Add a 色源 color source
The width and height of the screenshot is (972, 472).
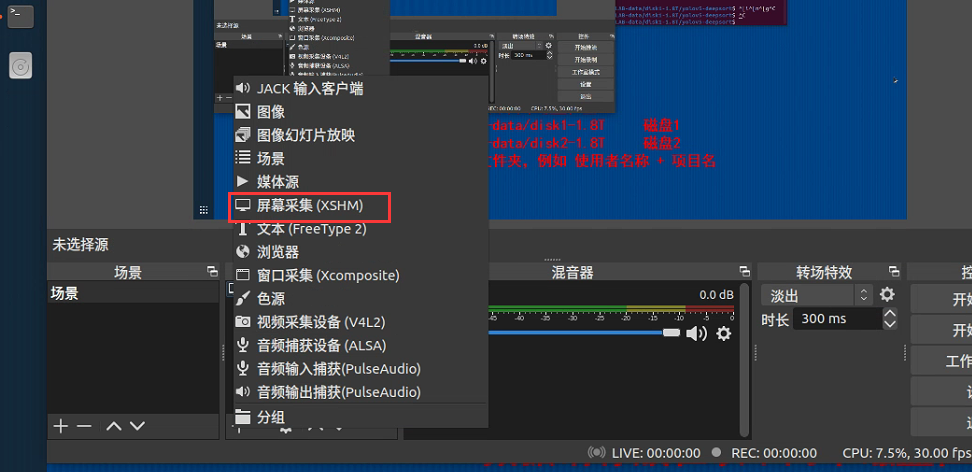tap(361, 299)
